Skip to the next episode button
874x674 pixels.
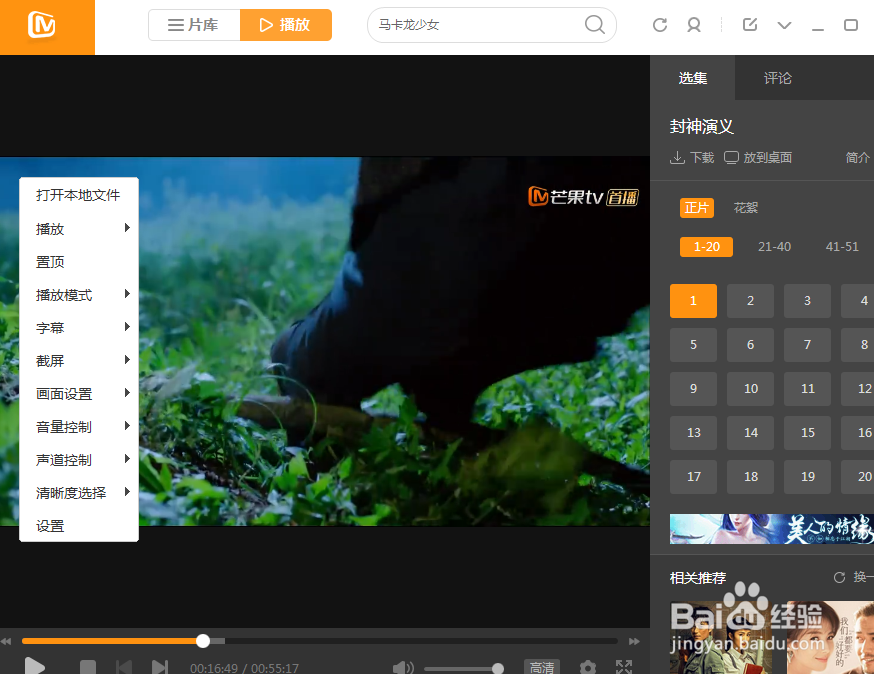click(x=160, y=667)
